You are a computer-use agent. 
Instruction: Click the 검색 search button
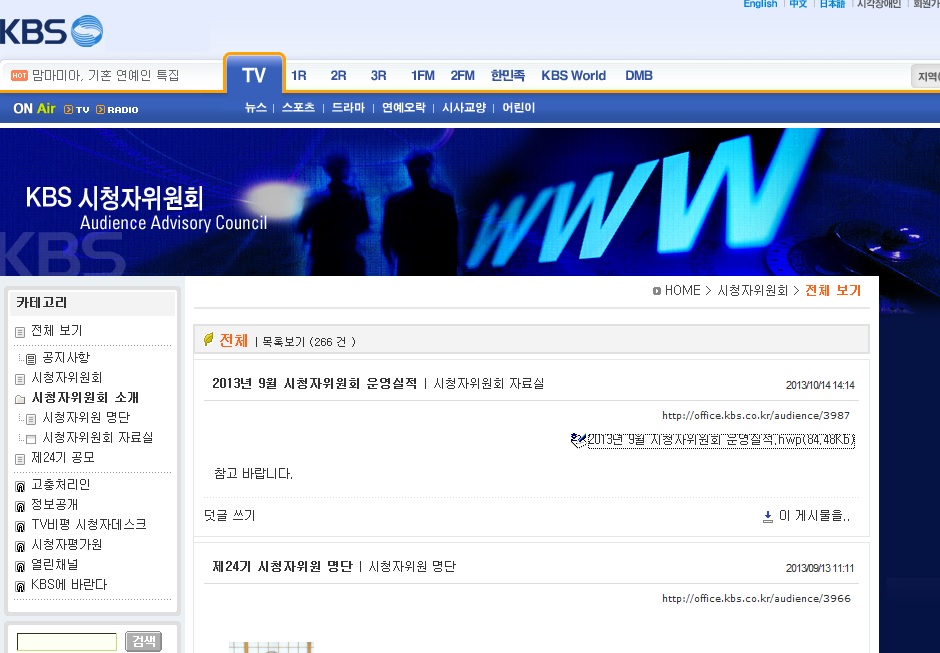(x=144, y=642)
